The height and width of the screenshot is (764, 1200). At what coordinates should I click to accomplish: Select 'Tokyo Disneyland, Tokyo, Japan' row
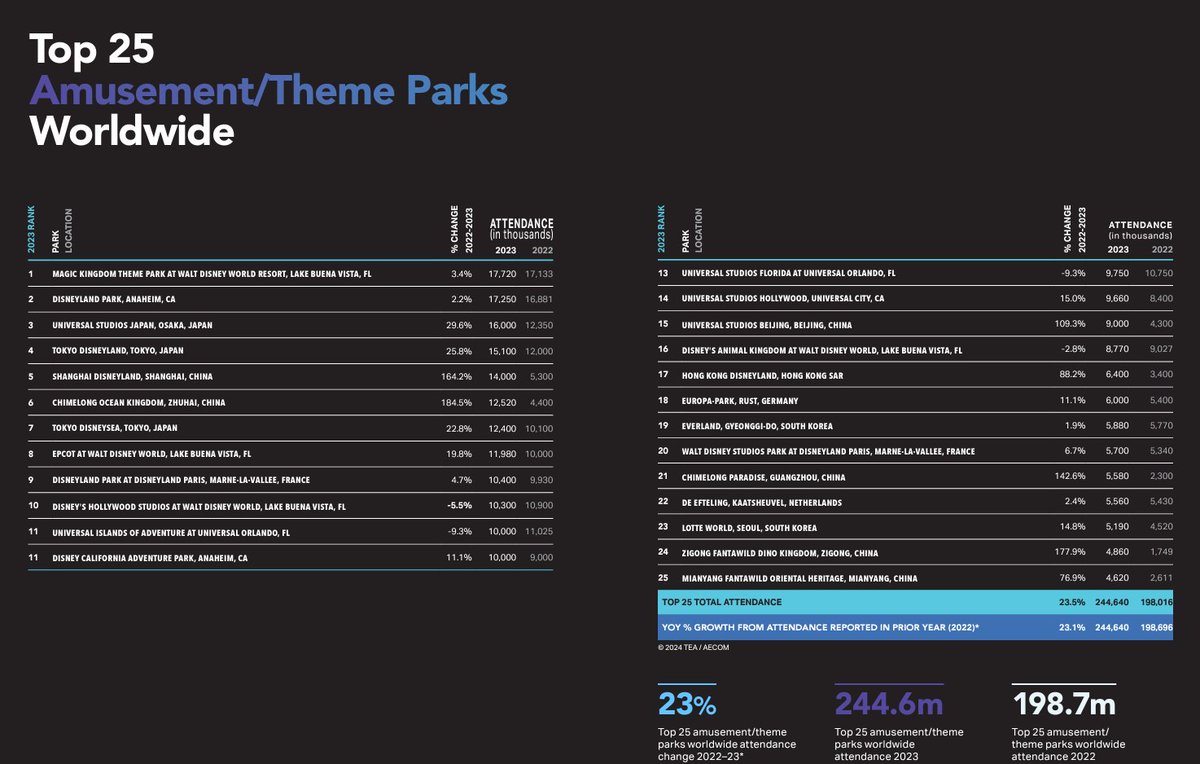290,350
